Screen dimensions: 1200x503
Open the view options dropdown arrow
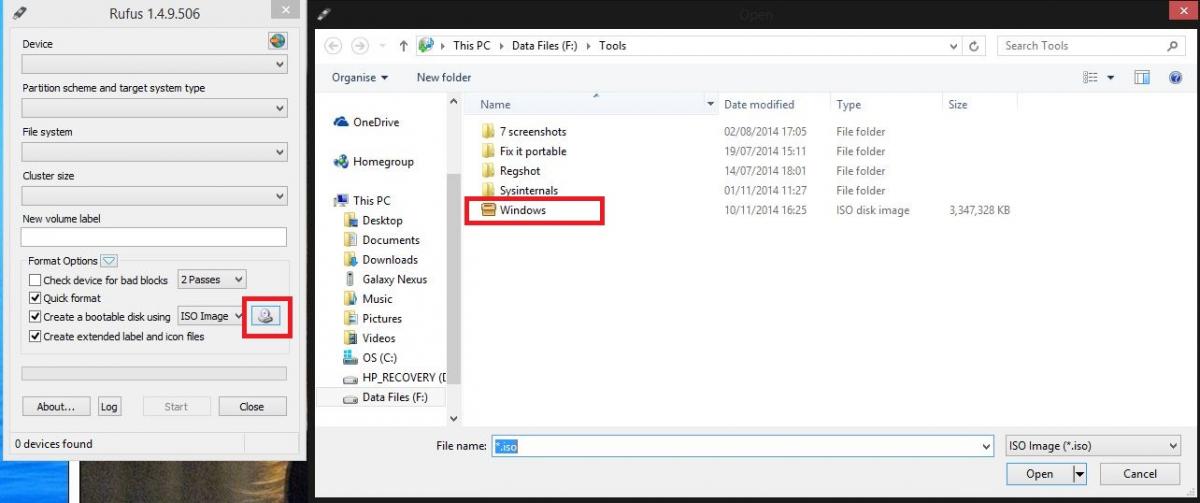pos(1111,78)
